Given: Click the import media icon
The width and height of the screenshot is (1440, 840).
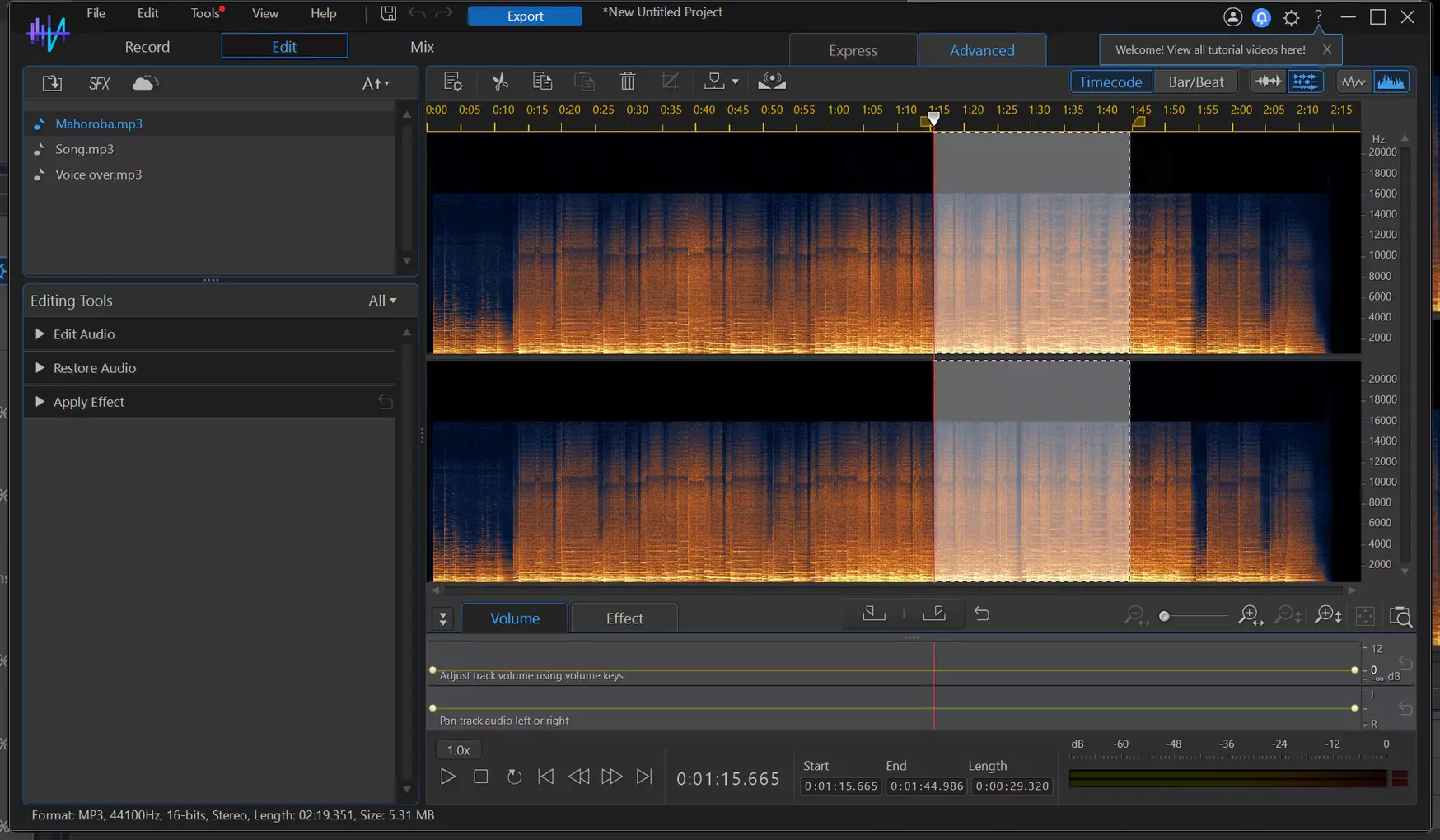Looking at the screenshot, I should pos(52,83).
